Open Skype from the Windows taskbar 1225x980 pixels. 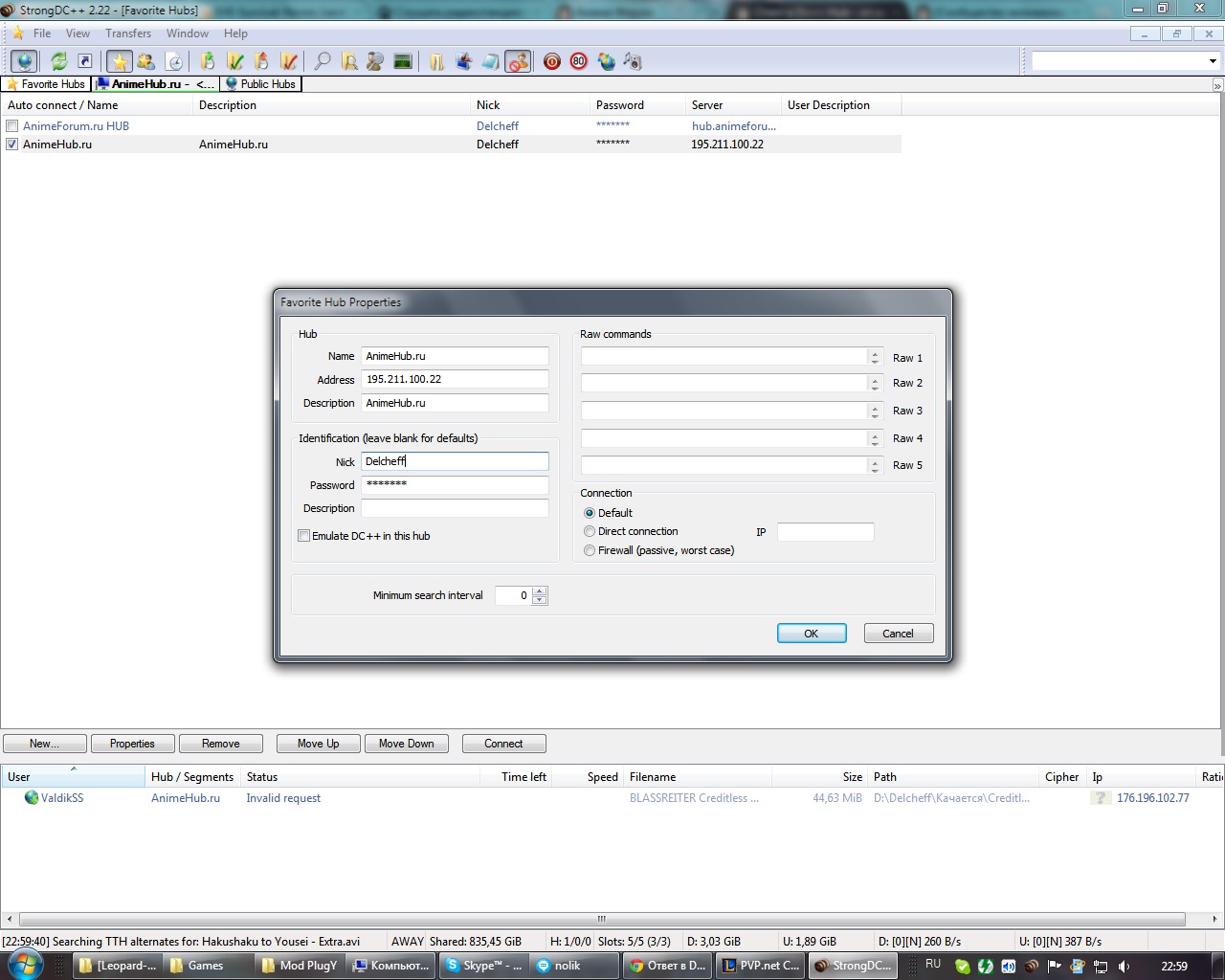484,966
